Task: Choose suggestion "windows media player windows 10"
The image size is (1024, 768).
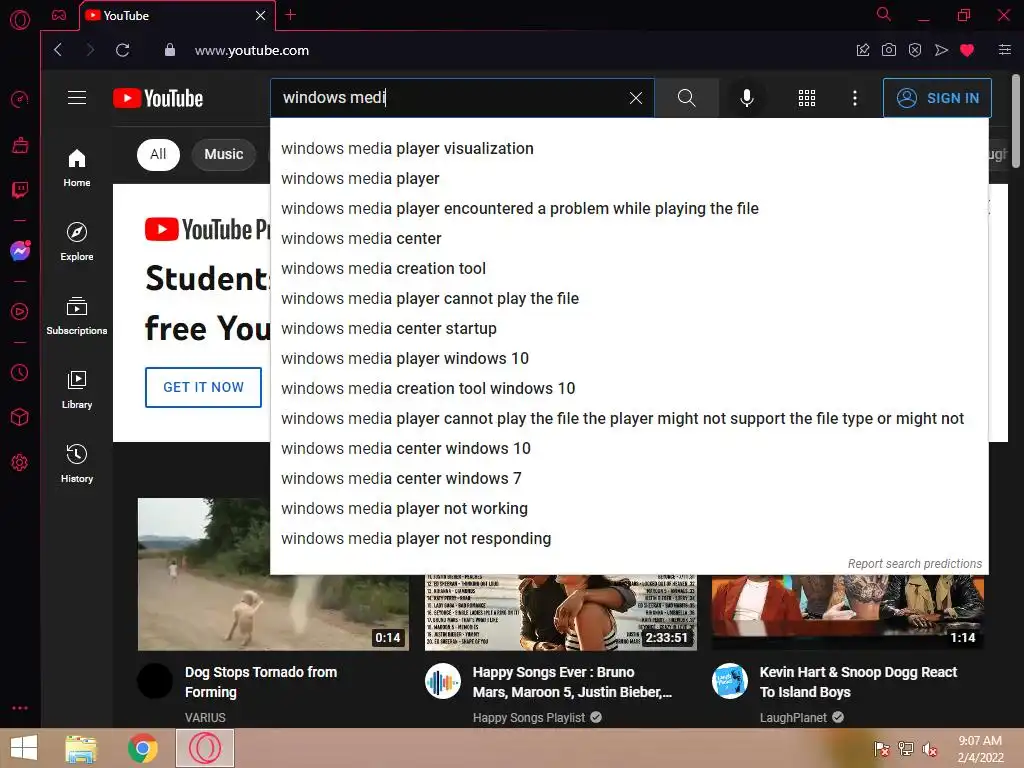Action: pyautogui.click(x=629, y=359)
